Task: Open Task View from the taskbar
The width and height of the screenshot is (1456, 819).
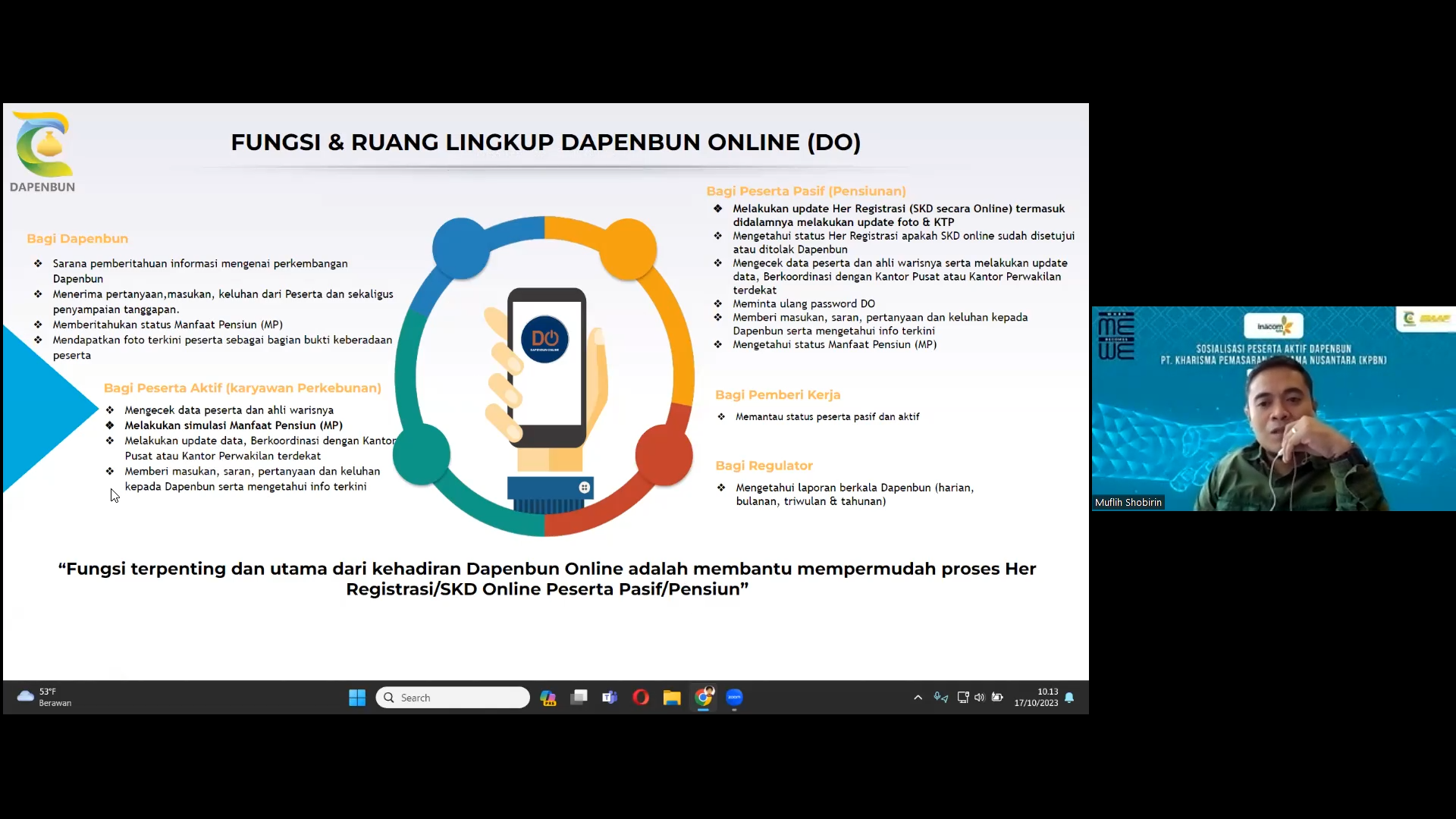Action: (x=579, y=698)
